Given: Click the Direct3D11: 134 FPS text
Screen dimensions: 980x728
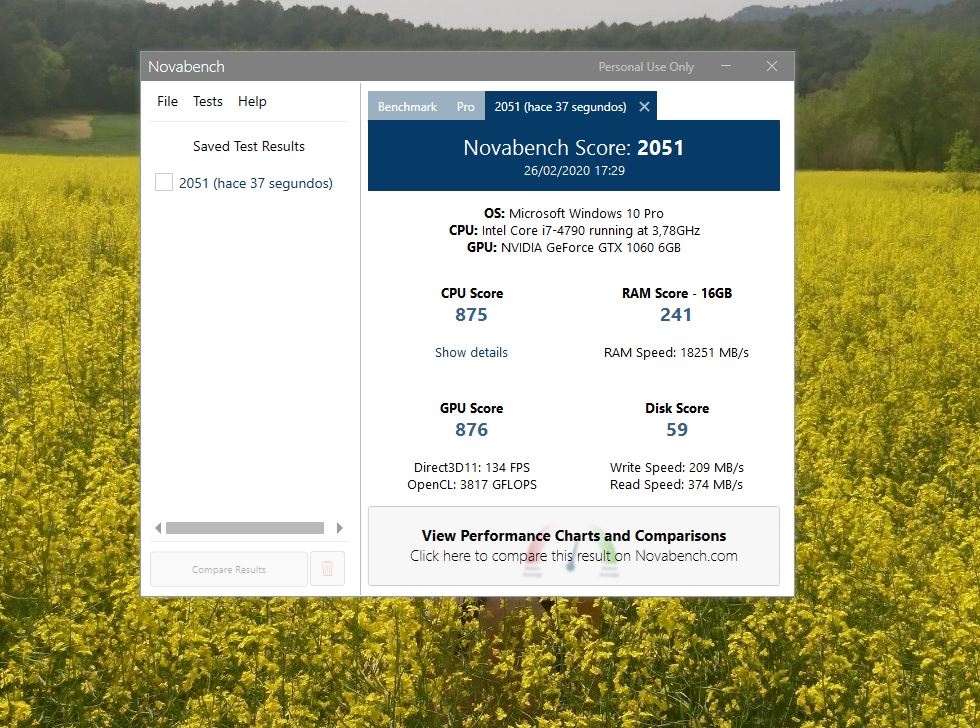Looking at the screenshot, I should click(471, 467).
